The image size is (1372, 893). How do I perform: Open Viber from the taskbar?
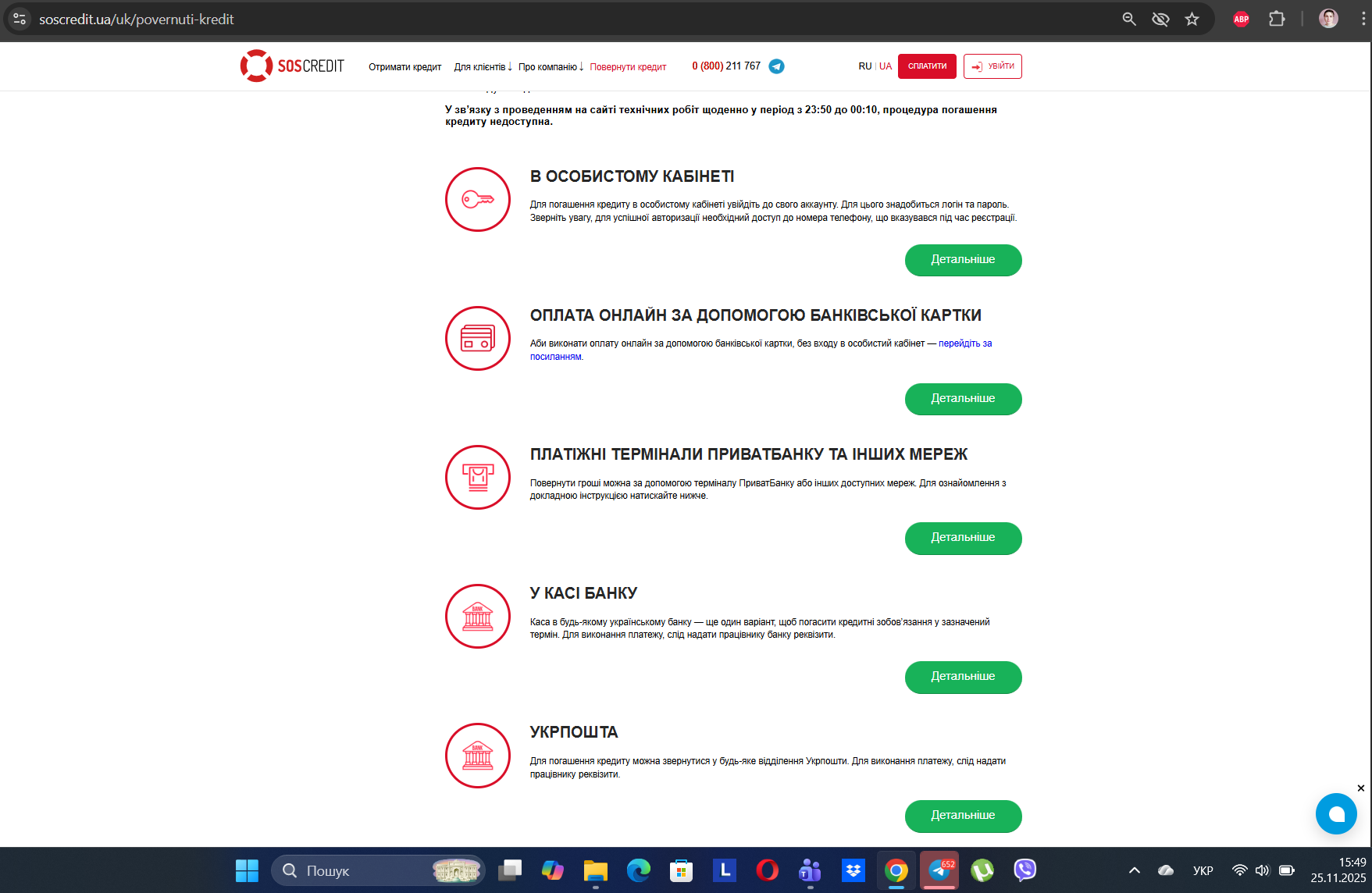[x=1025, y=870]
